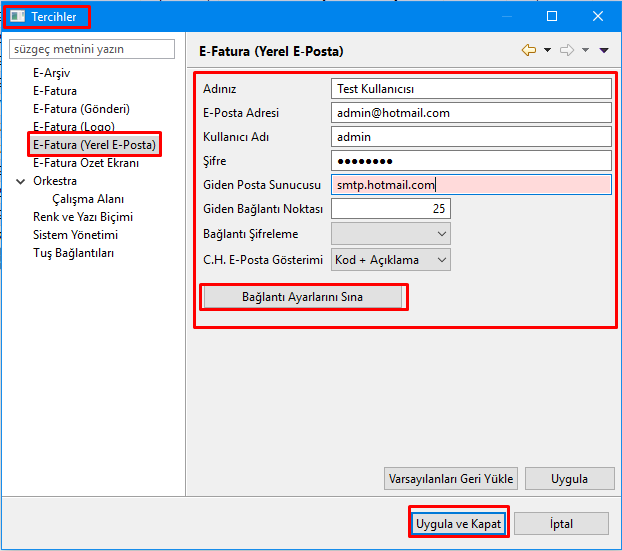Go to Renk ve Yazı Biçimi settings

(82, 217)
